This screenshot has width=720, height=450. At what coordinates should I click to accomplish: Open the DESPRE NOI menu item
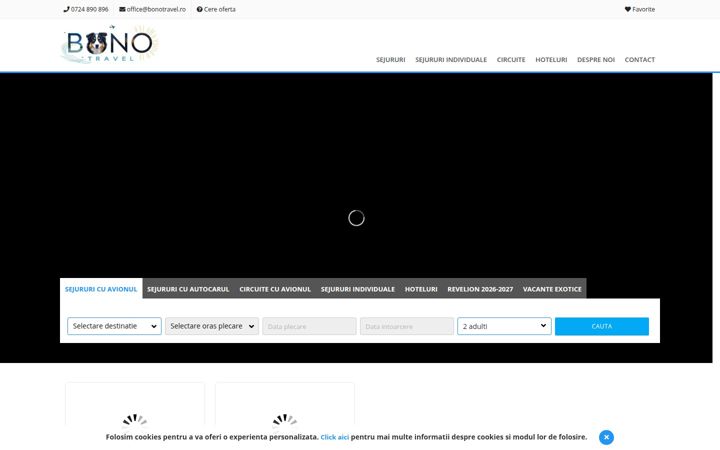click(x=596, y=60)
